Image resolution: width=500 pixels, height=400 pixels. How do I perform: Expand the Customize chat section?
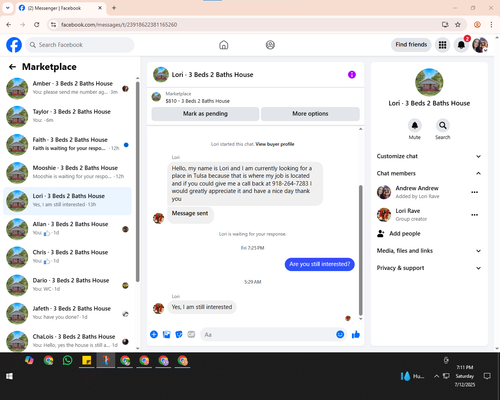click(x=429, y=156)
